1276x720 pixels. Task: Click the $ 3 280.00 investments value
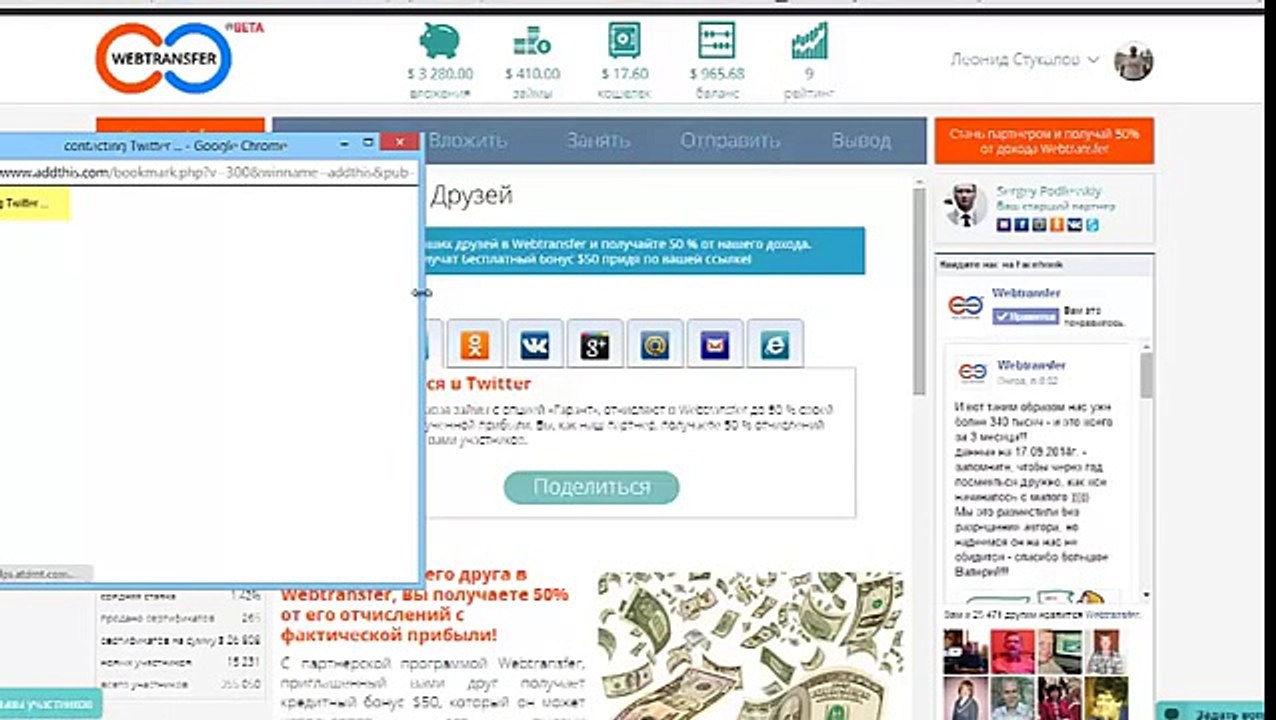click(440, 74)
